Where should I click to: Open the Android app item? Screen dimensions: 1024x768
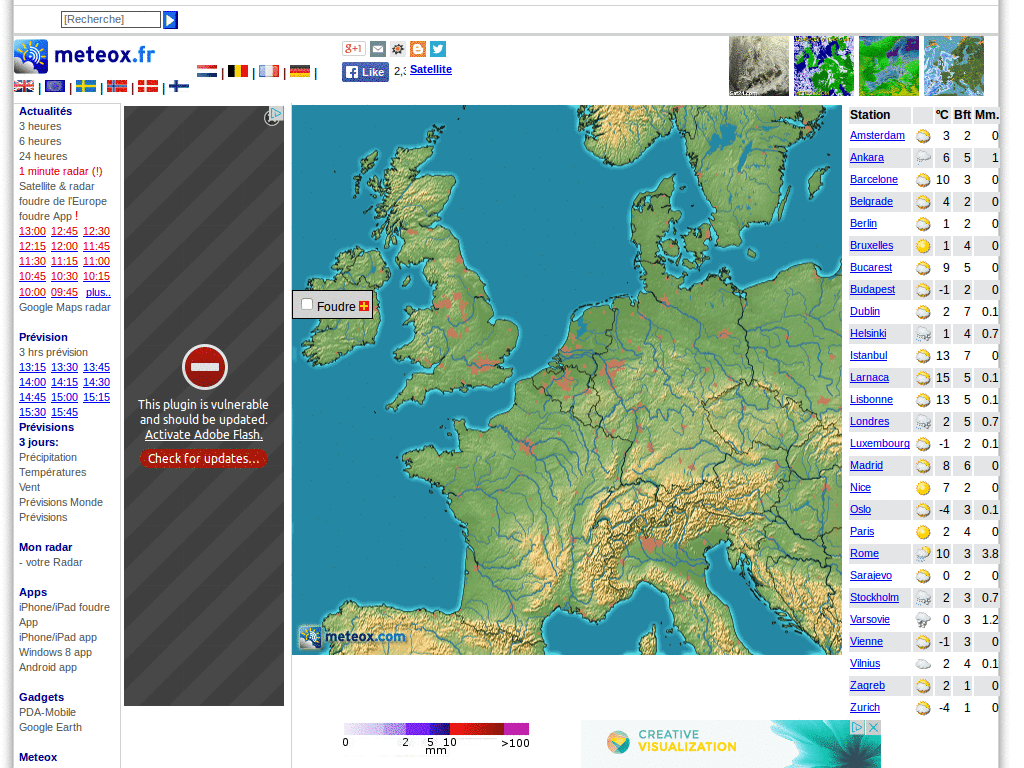pyautogui.click(x=48, y=667)
